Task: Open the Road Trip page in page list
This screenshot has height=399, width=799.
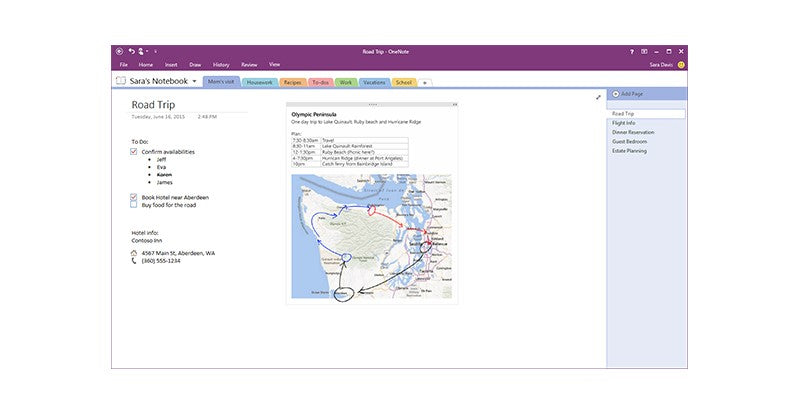Action: coord(646,114)
